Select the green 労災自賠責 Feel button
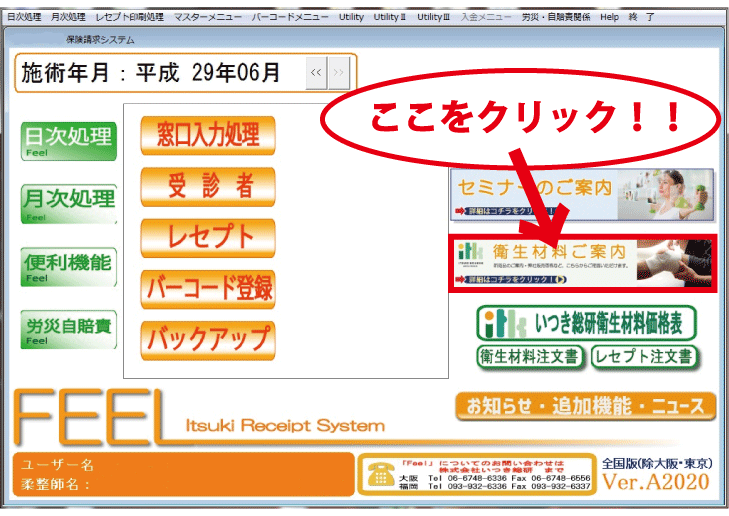 click(x=68, y=330)
